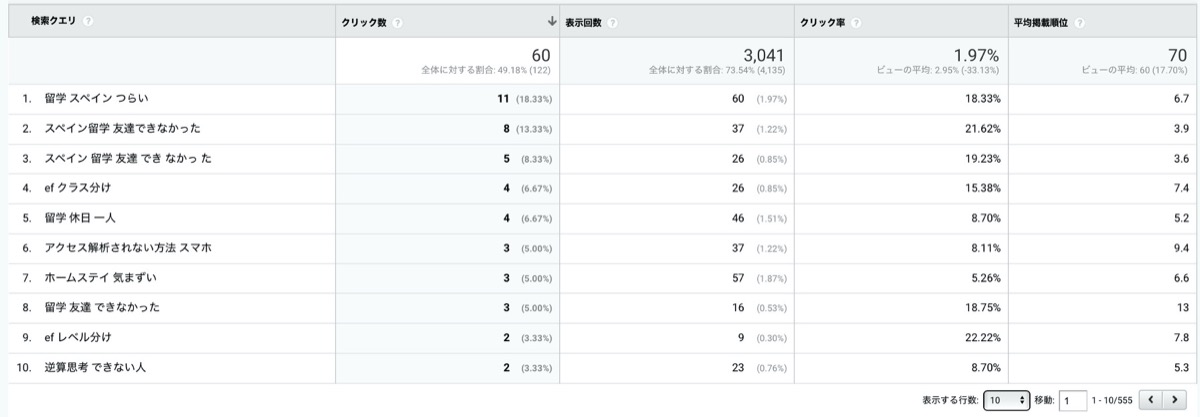Click impressions value 23 (0.76%)
The height and width of the screenshot is (417, 1200).
tap(760, 368)
